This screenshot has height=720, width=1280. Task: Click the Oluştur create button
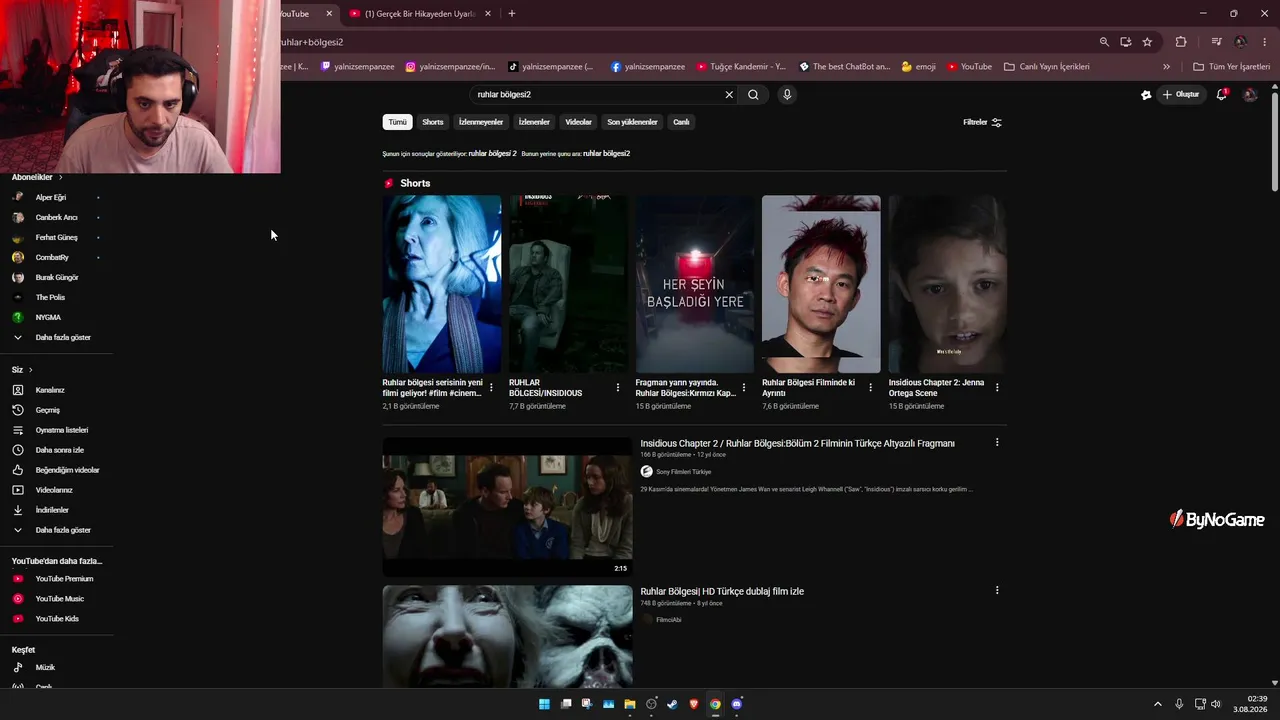click(1181, 95)
